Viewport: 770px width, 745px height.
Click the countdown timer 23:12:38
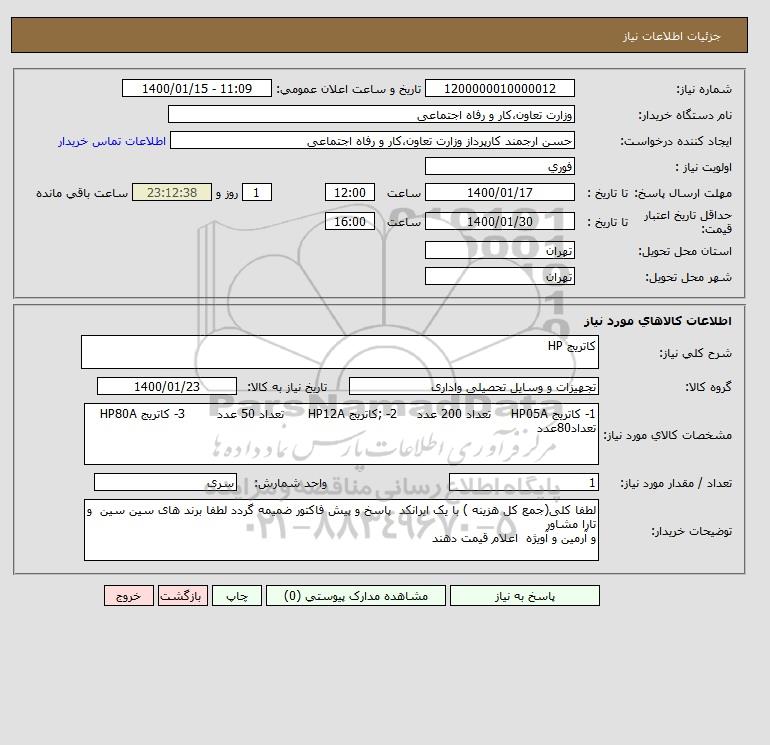[x=172, y=193]
